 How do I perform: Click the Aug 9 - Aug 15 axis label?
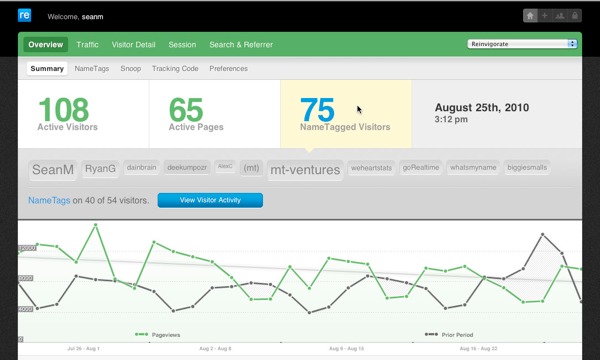tap(346, 349)
